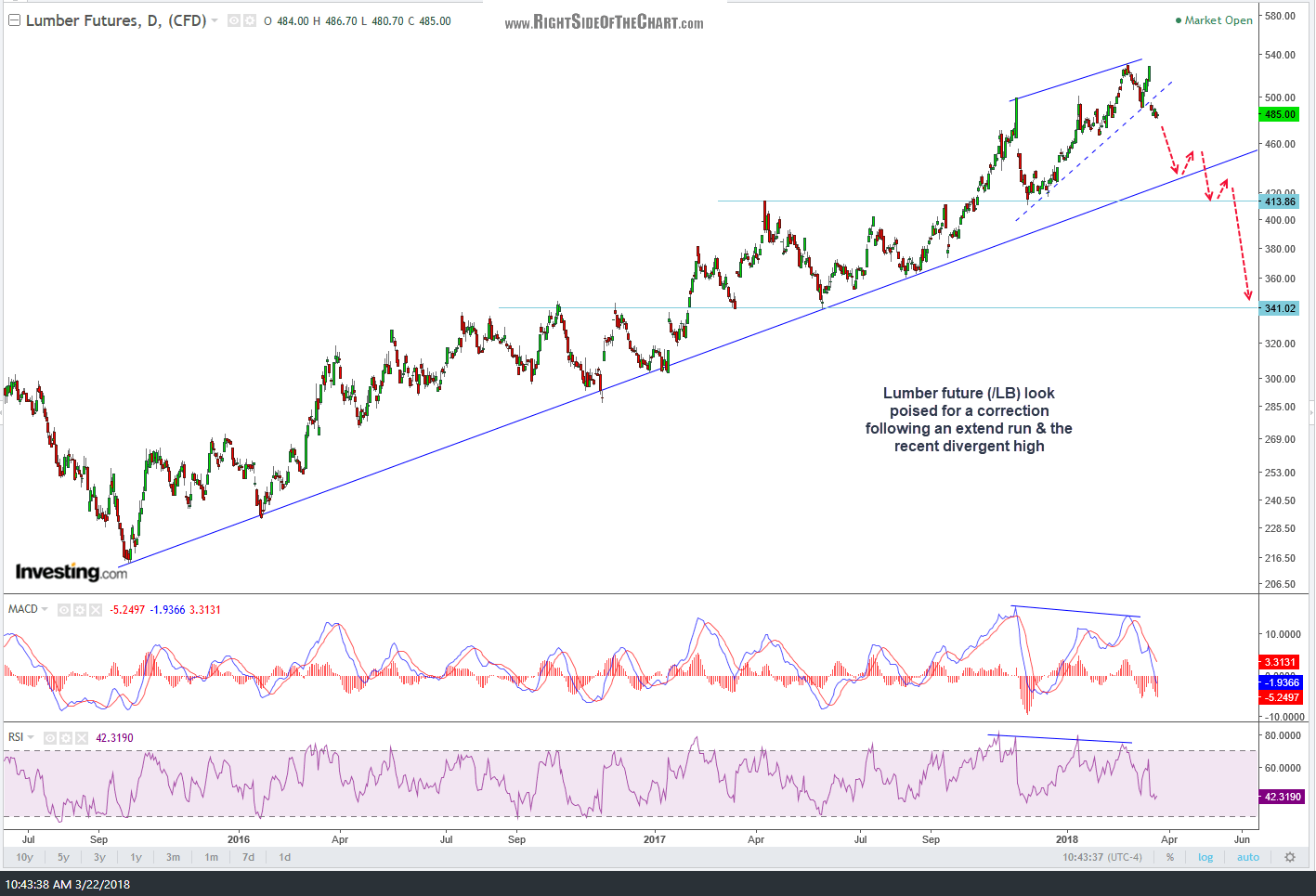Open MACD indicator settings gear
1316x896 pixels.
(x=80, y=609)
